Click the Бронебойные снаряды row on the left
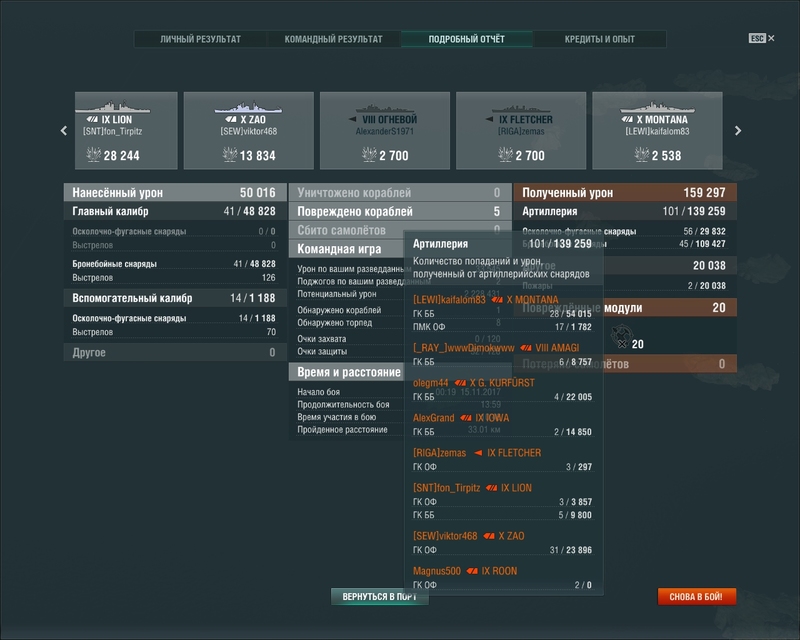 pos(173,264)
